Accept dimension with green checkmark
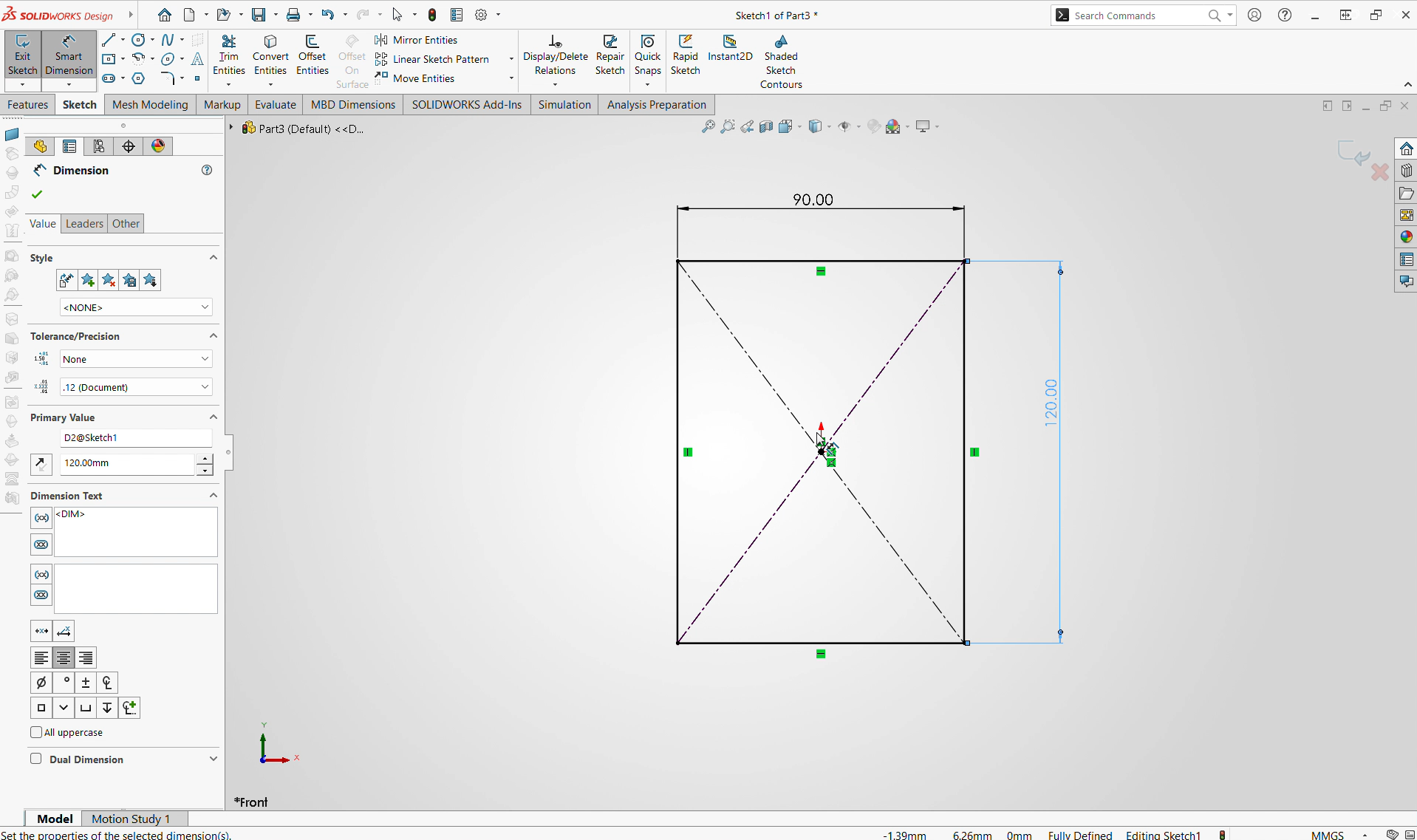 point(37,194)
